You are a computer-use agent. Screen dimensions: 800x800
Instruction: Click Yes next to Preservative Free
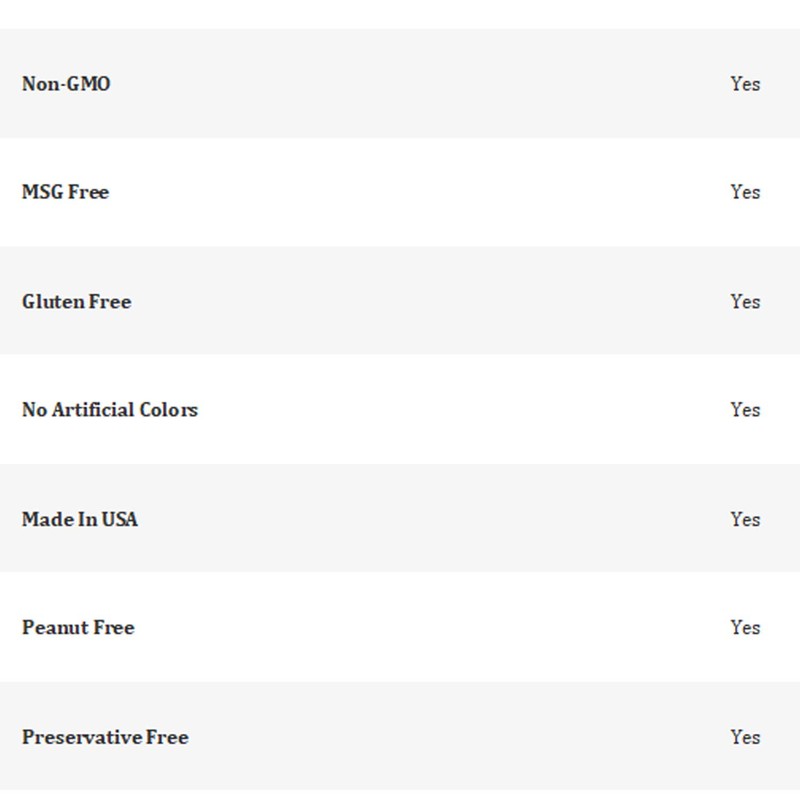tap(745, 737)
